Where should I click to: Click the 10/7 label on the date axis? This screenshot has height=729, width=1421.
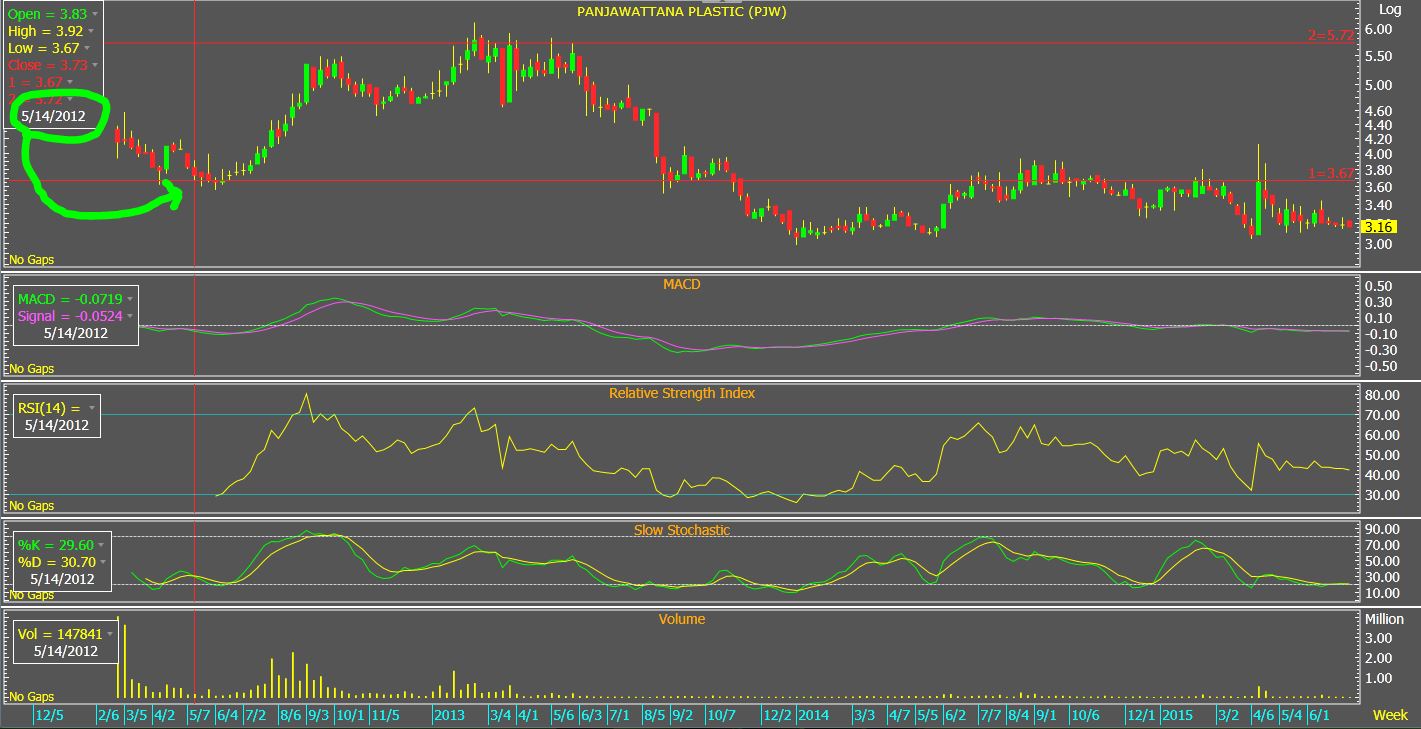pos(721,715)
